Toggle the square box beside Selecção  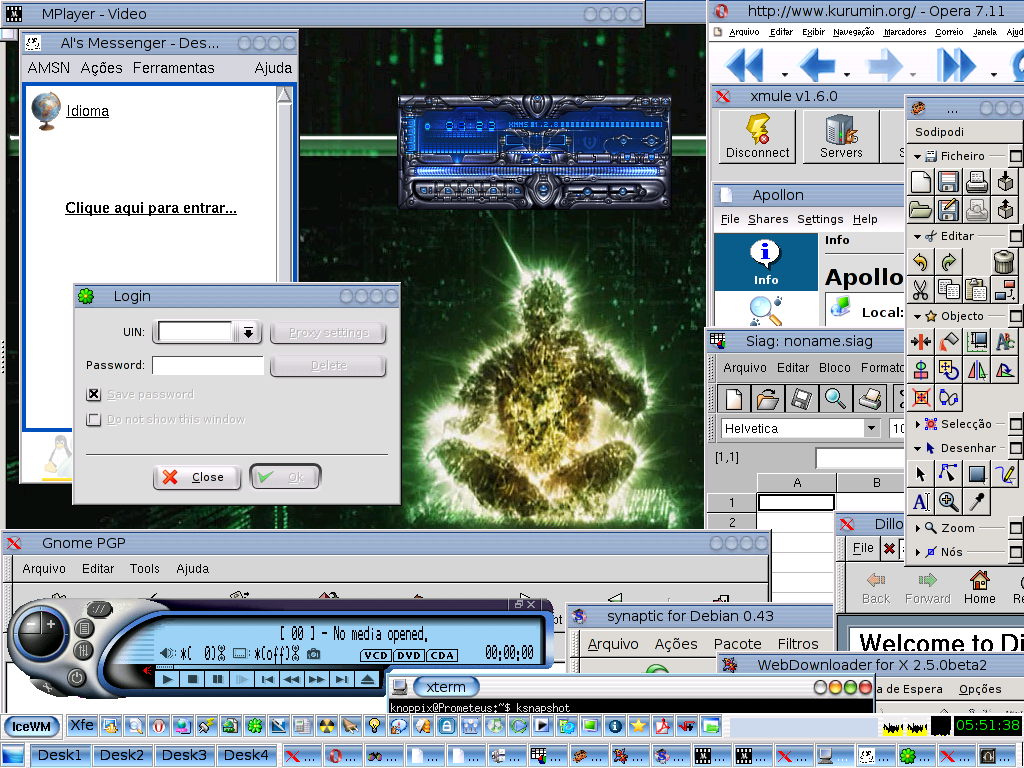[x=1016, y=424]
